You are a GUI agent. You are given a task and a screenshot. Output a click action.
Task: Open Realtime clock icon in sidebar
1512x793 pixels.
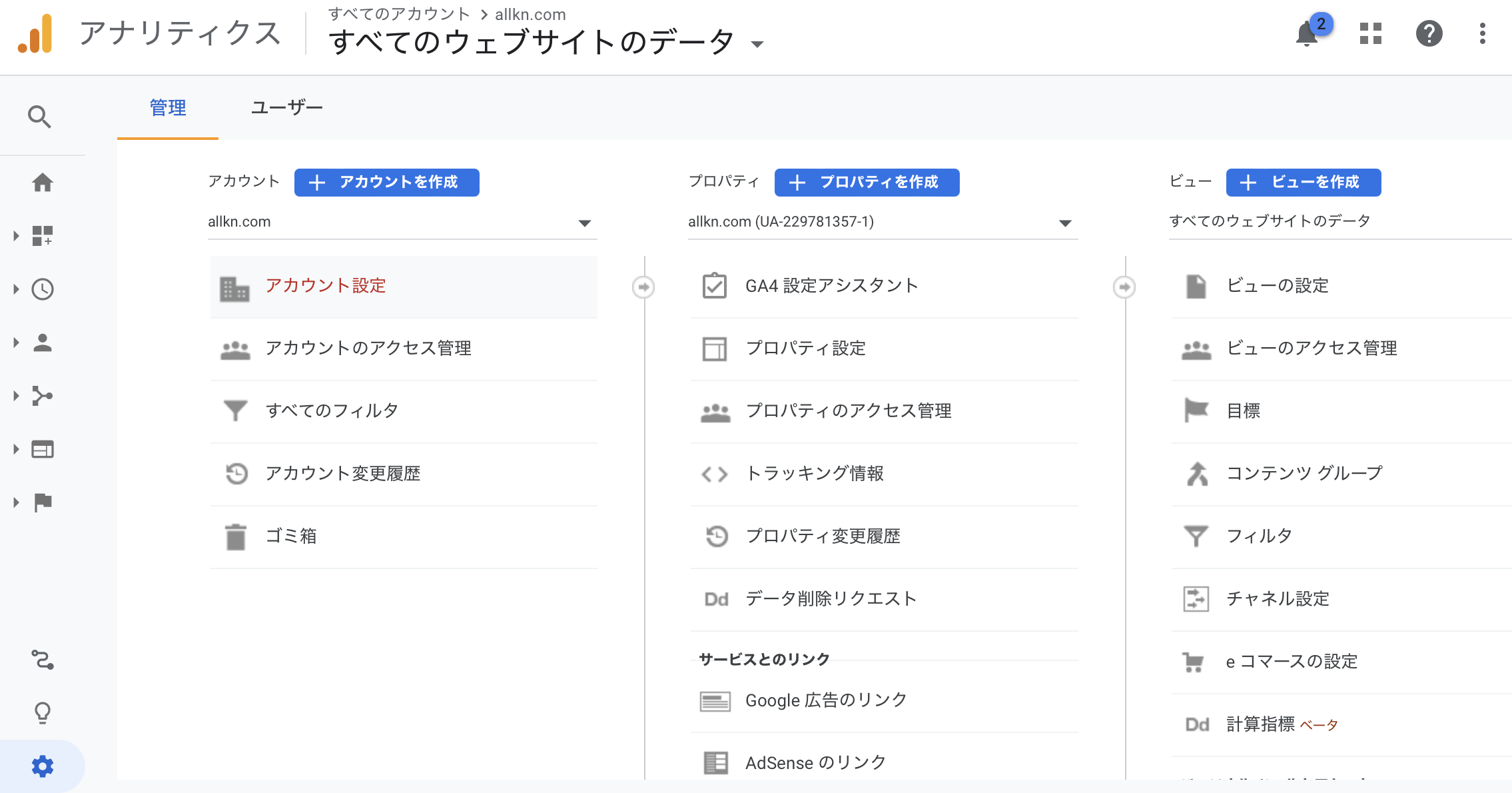point(43,289)
